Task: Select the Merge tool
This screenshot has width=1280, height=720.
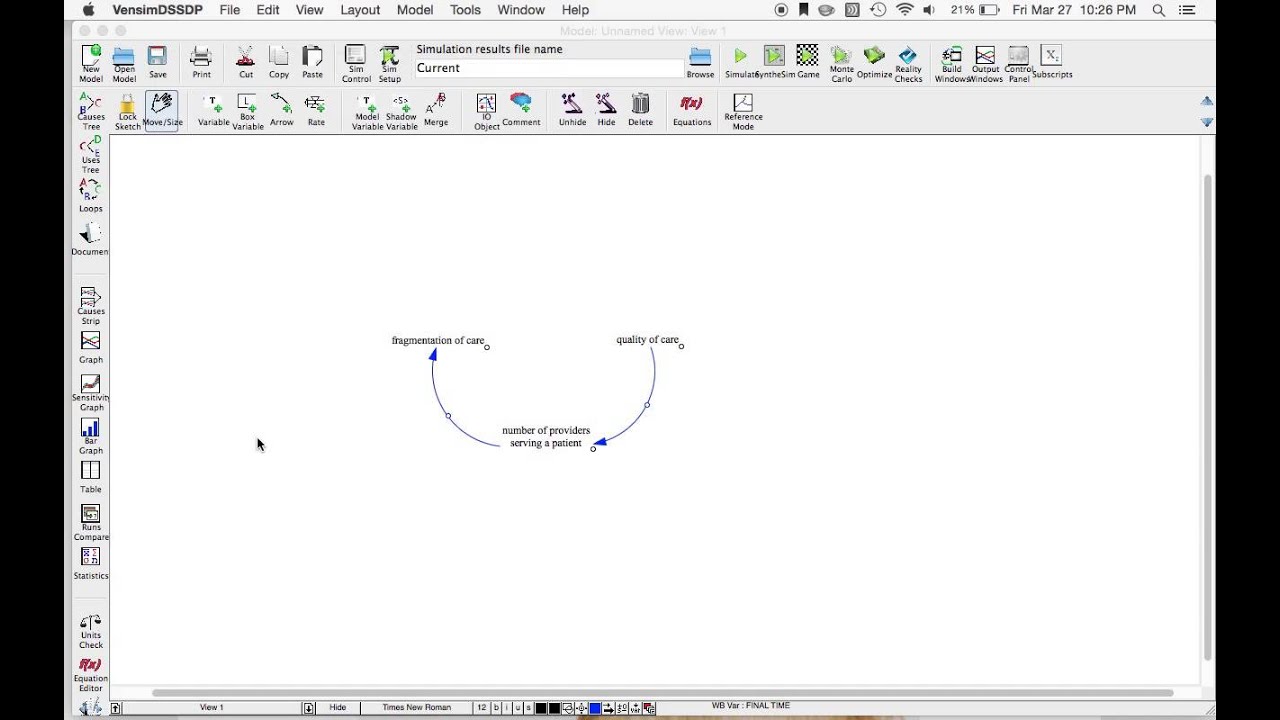Action: 436,110
